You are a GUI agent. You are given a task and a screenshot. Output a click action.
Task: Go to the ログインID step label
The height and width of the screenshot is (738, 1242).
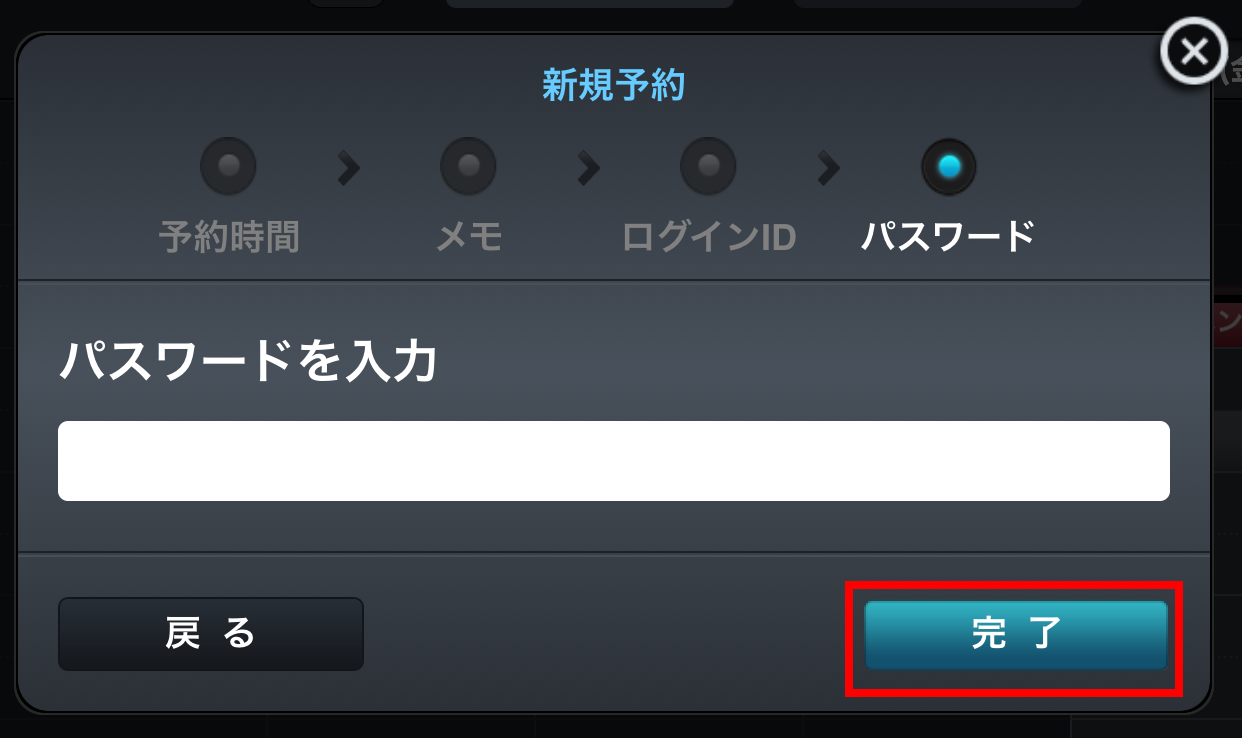coord(708,238)
